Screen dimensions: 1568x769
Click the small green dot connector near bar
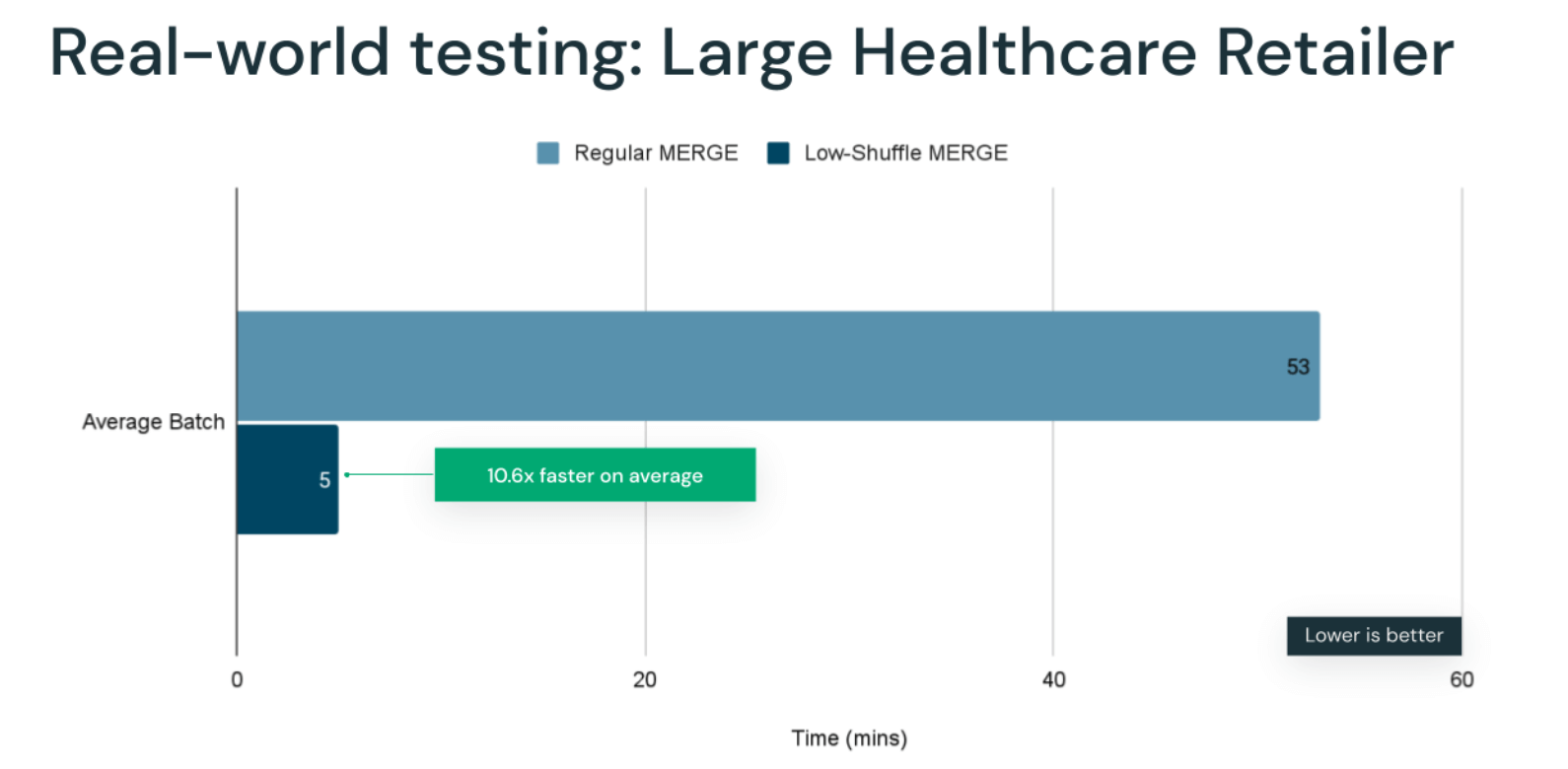(x=347, y=475)
